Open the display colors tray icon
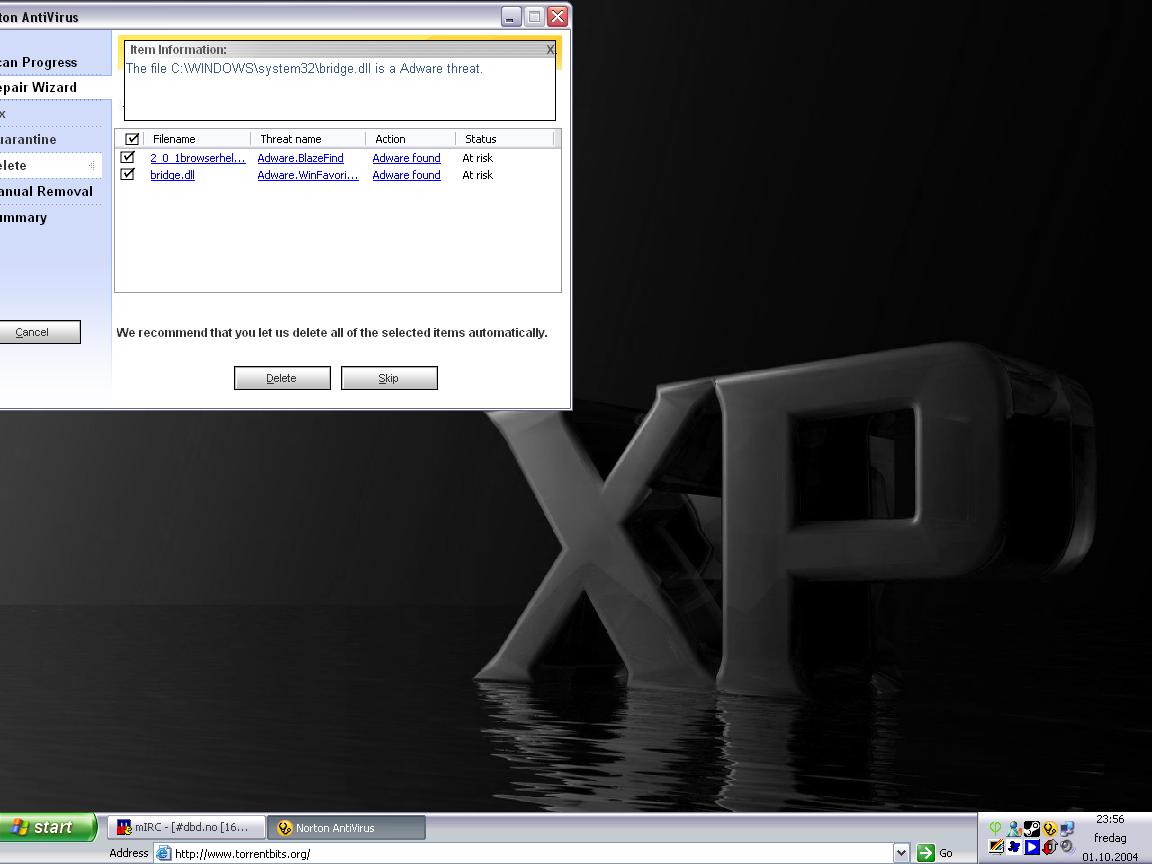 point(996,846)
